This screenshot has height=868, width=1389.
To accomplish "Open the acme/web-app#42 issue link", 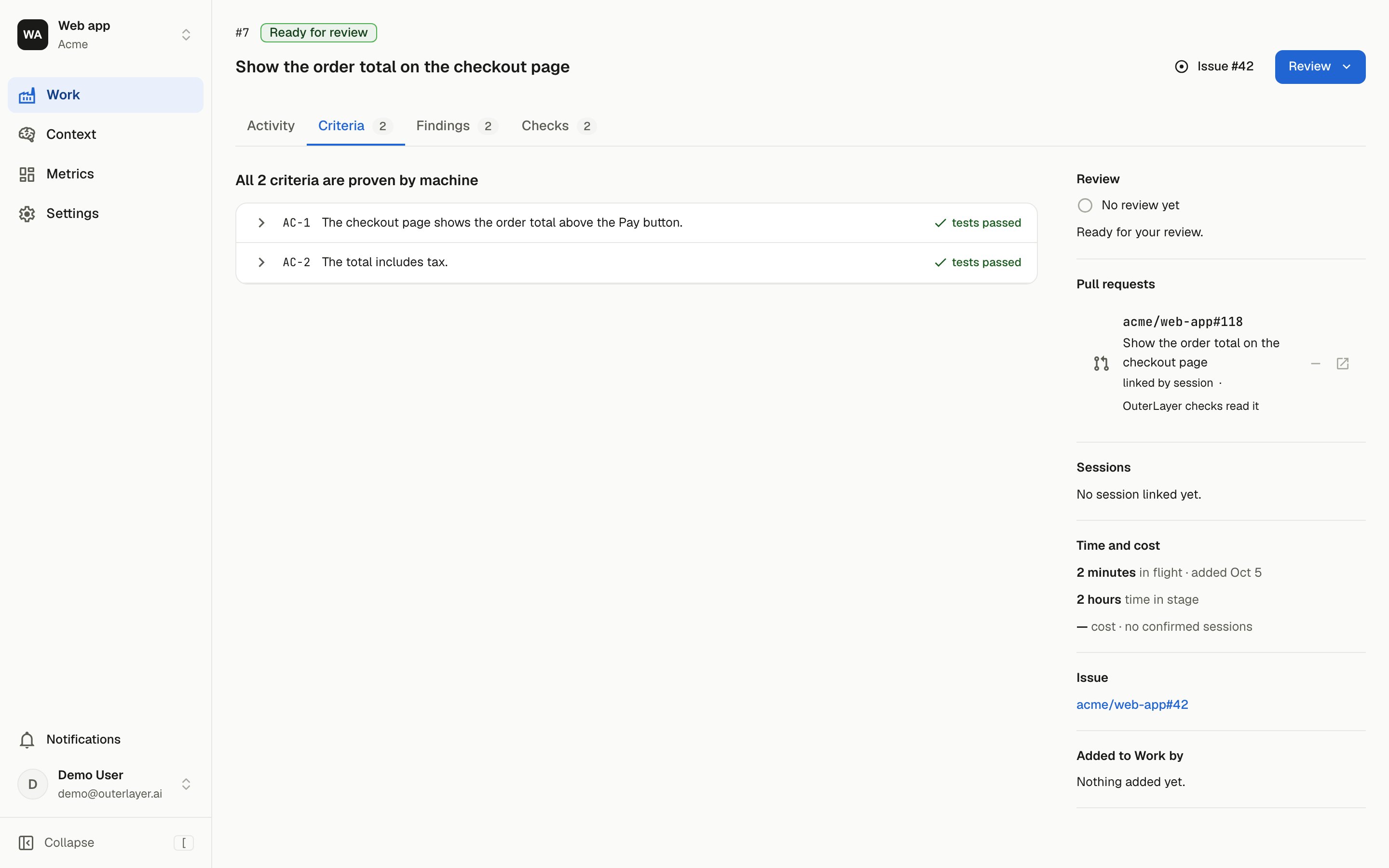I will coord(1132,705).
